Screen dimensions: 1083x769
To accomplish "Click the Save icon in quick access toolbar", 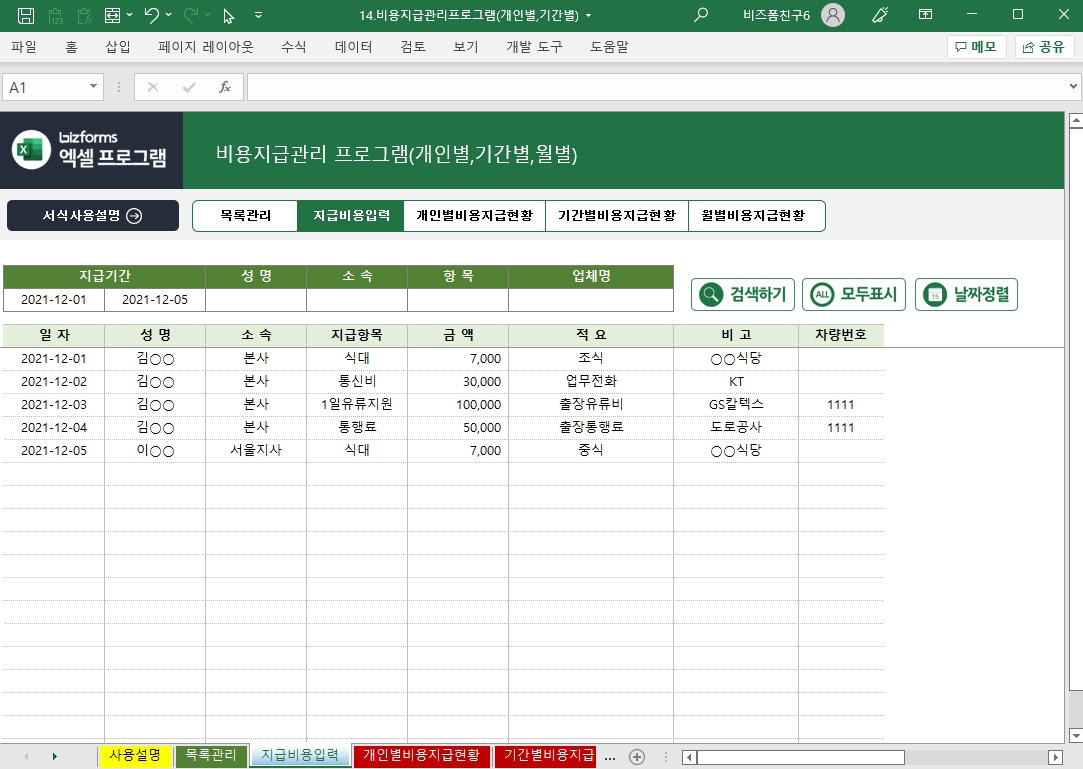I will pos(26,15).
